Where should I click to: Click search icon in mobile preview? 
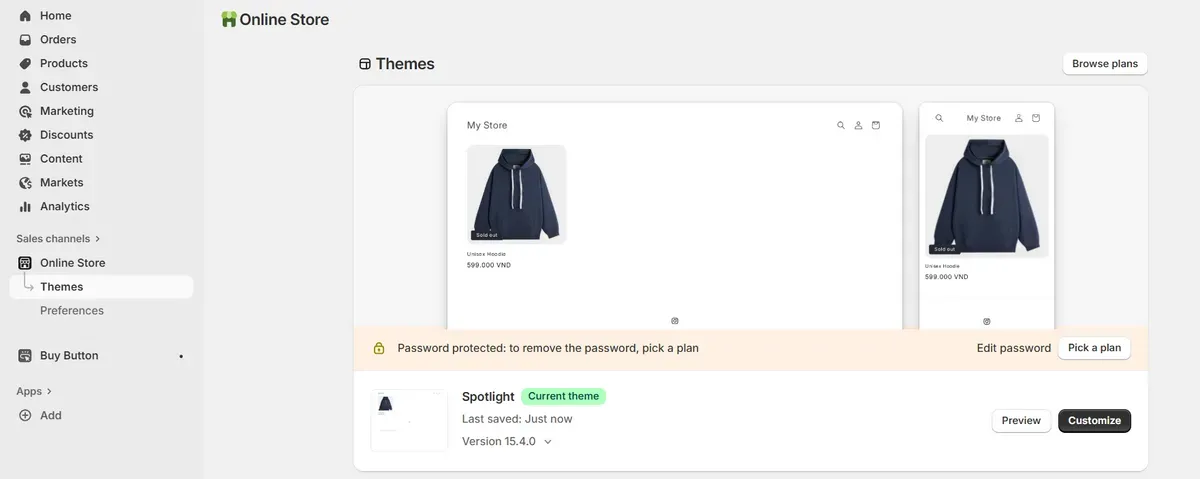939,118
